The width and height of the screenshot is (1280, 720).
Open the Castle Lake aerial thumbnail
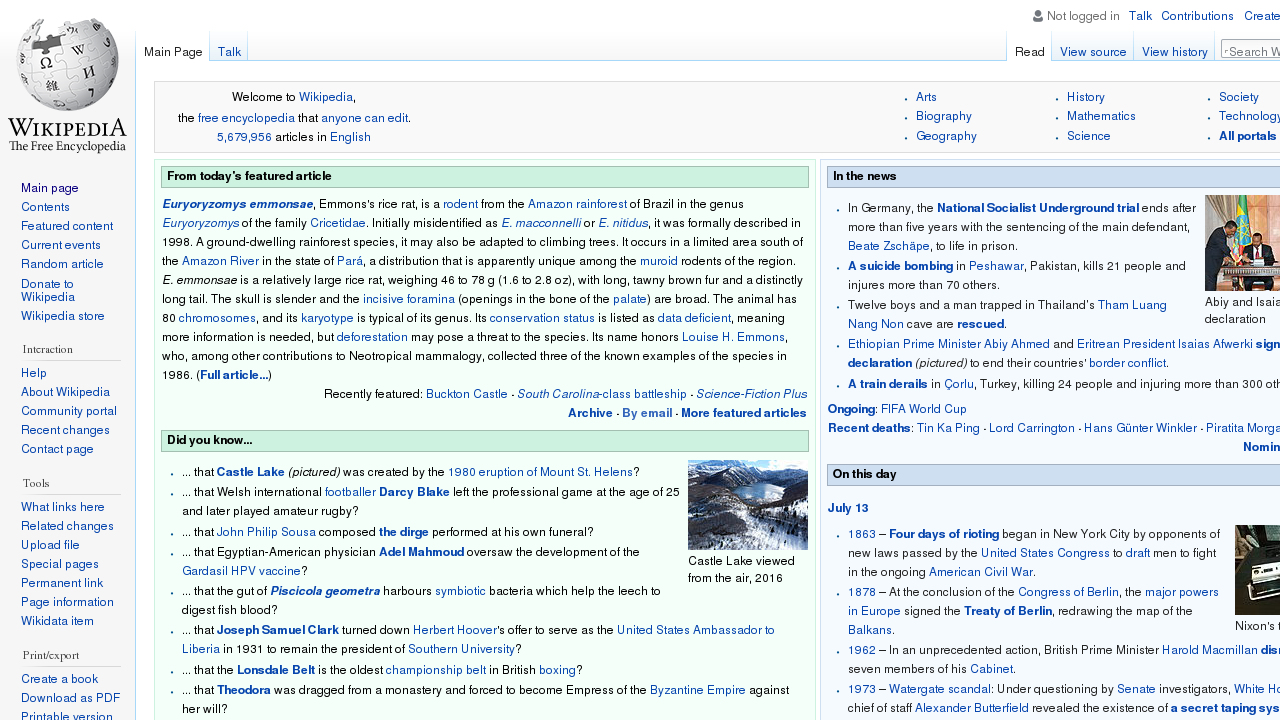tap(748, 505)
